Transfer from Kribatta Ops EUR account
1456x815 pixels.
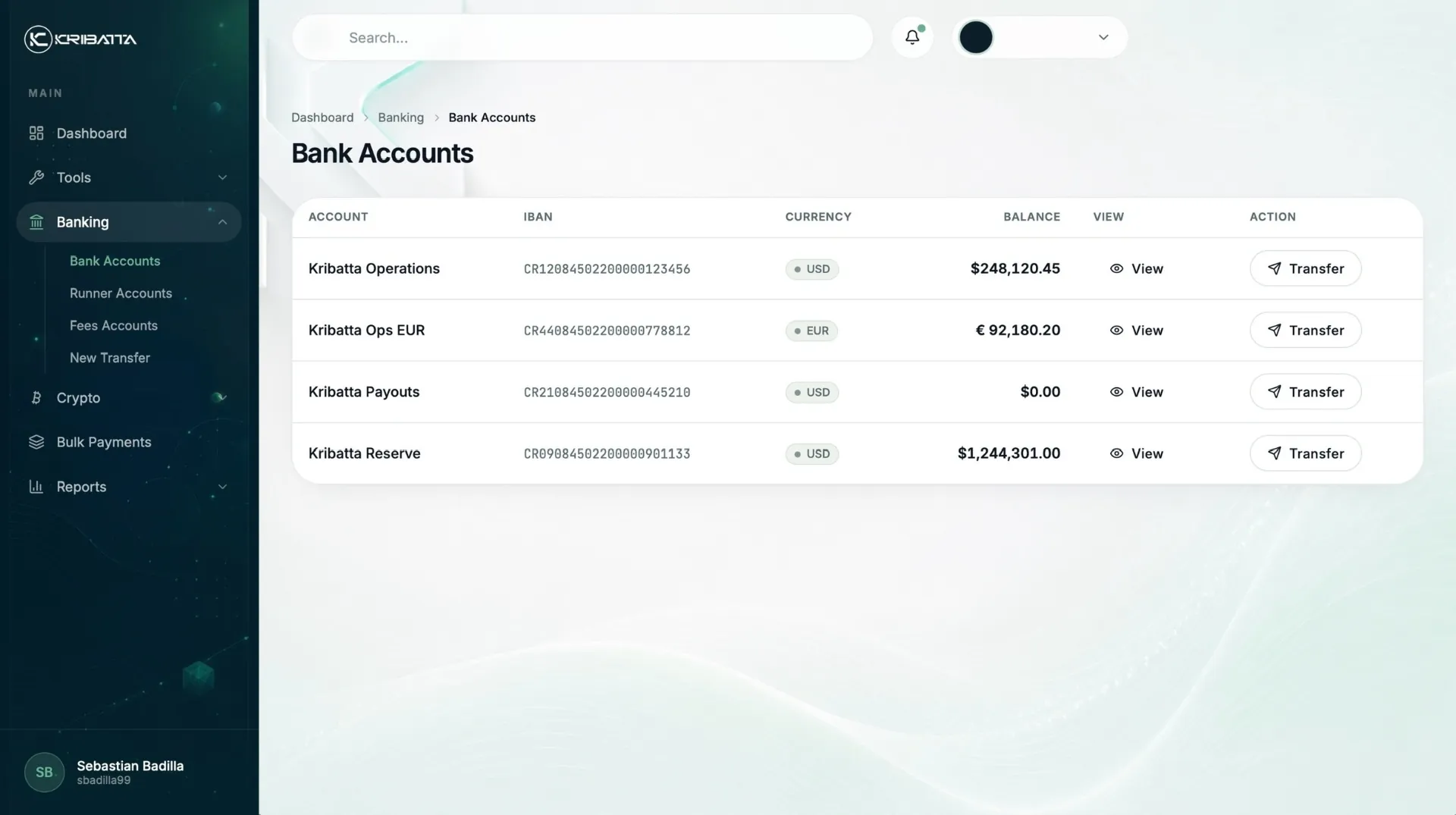[1305, 331]
